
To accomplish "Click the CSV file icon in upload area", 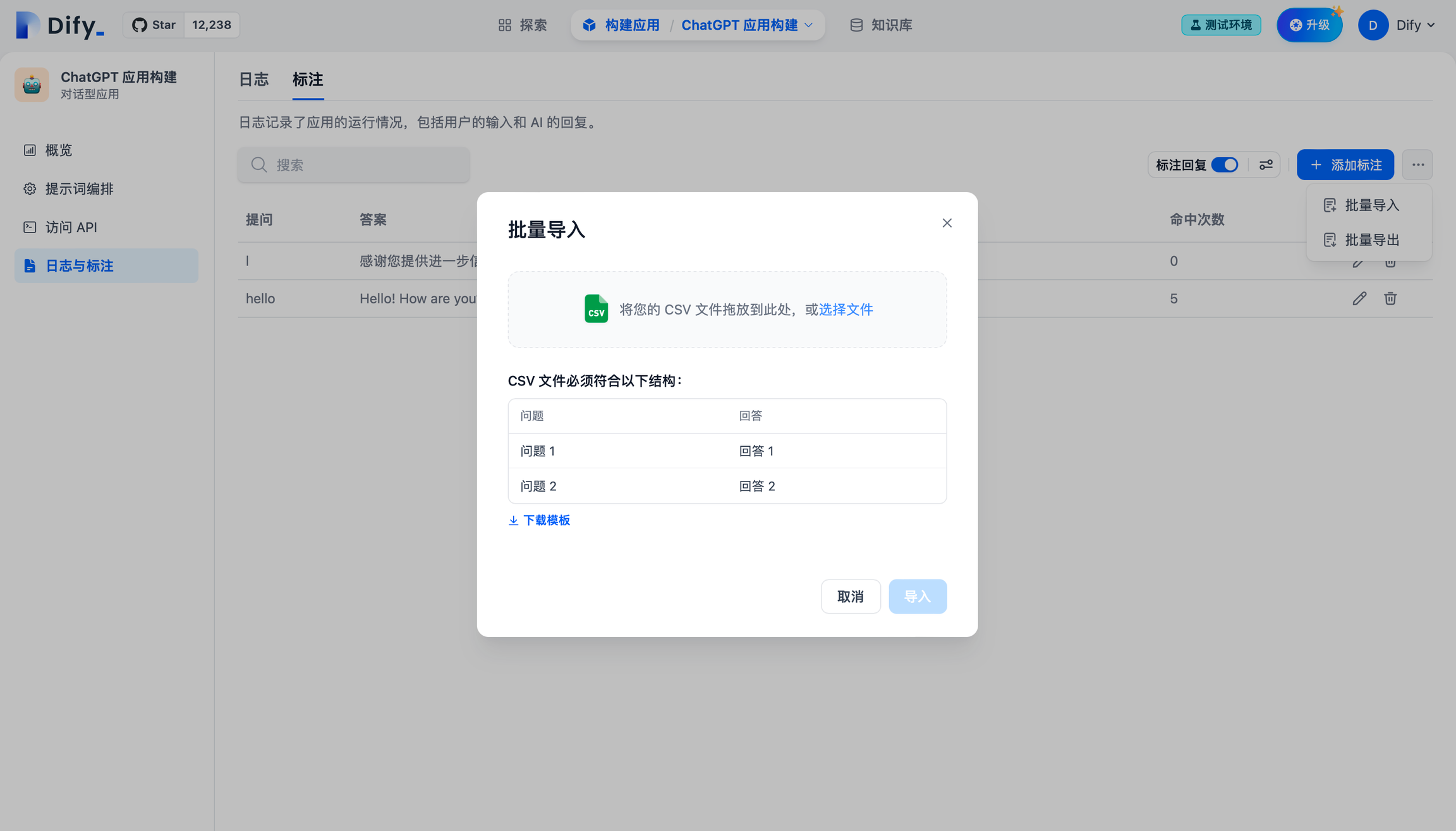I will coord(596,309).
